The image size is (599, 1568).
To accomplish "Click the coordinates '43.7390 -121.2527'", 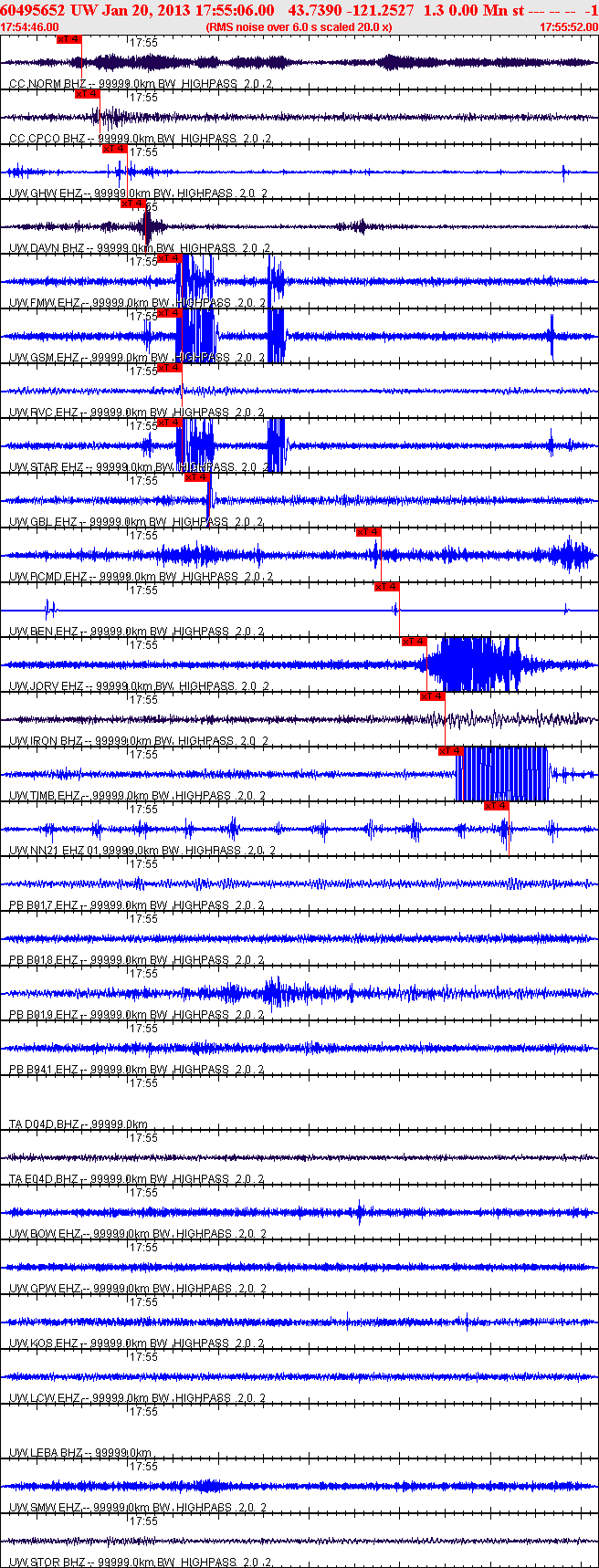I will [351, 10].
